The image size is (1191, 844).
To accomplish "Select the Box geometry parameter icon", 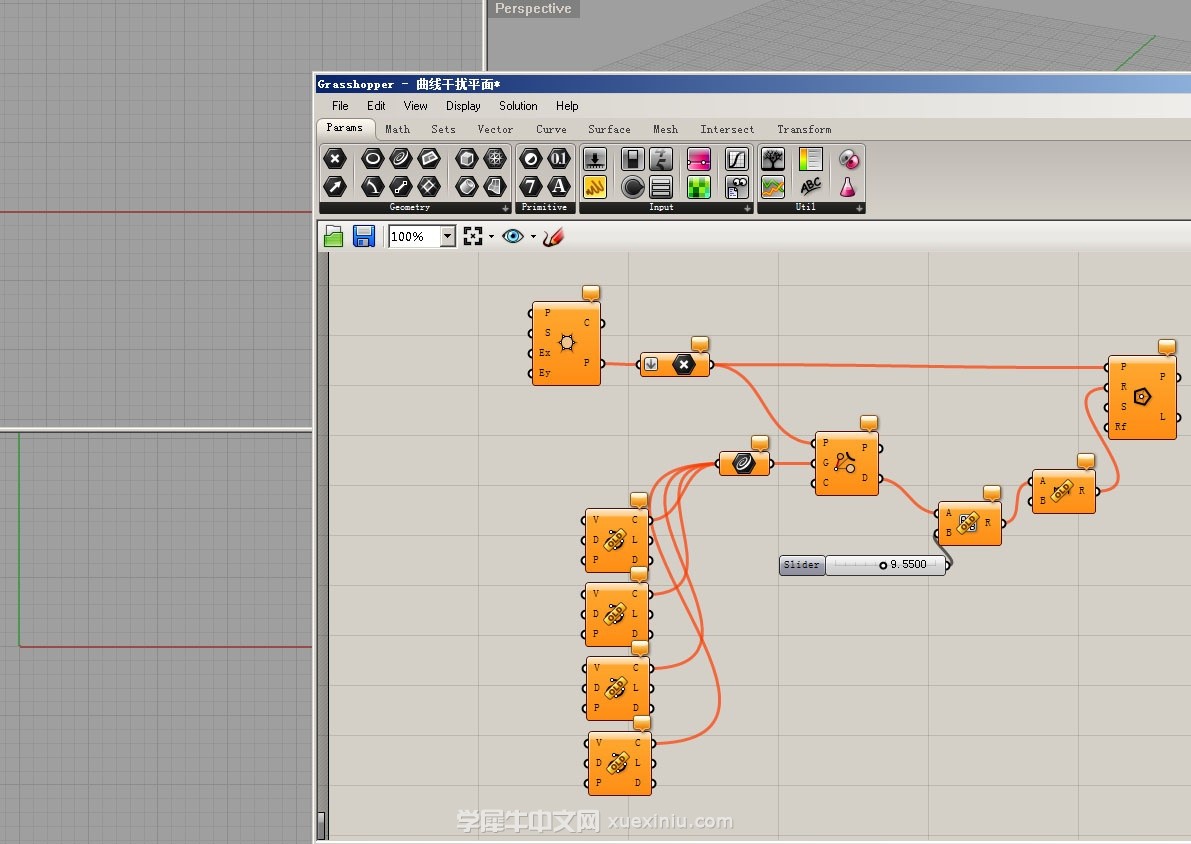I will click(x=466, y=159).
